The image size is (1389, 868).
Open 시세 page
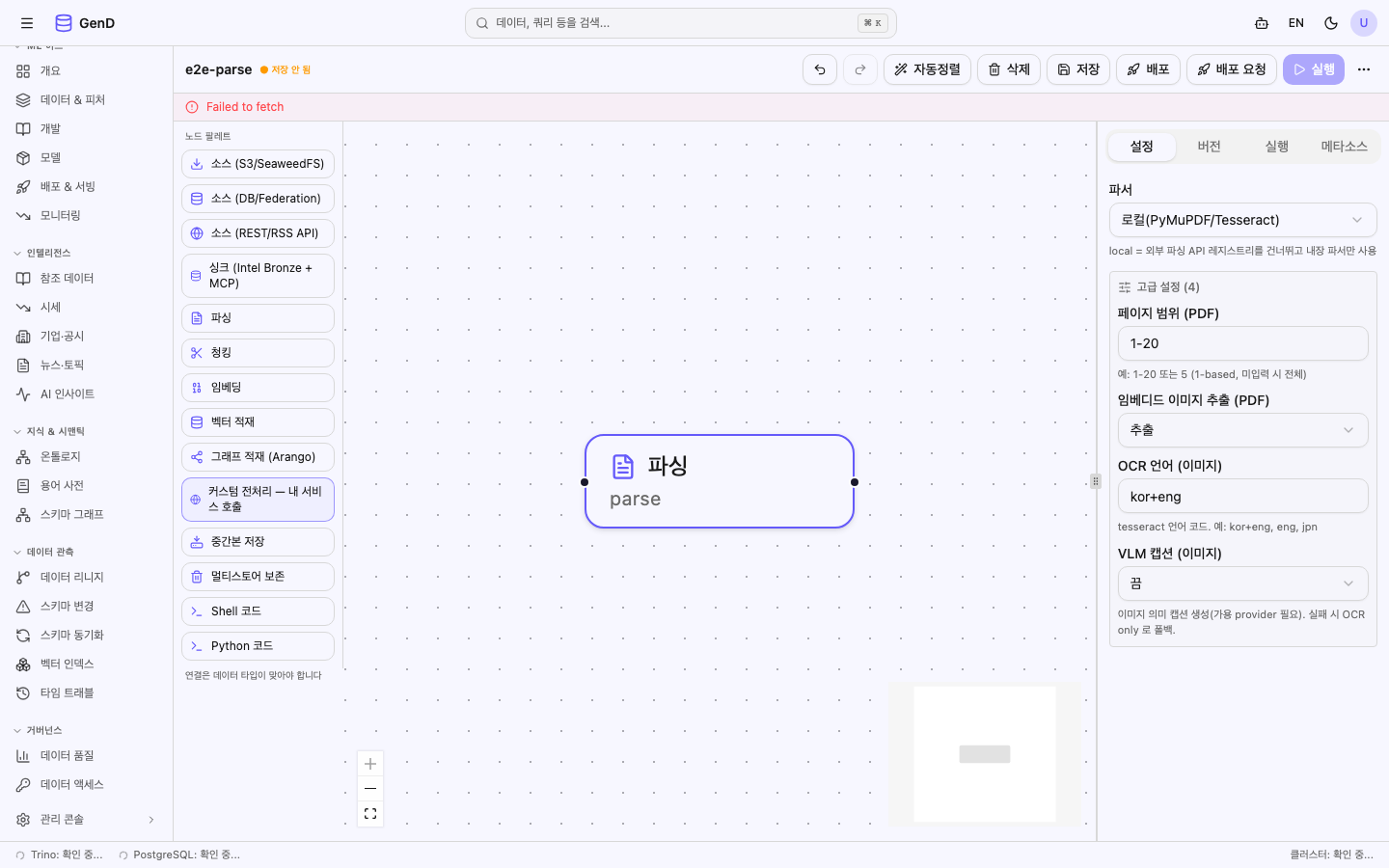(87, 308)
